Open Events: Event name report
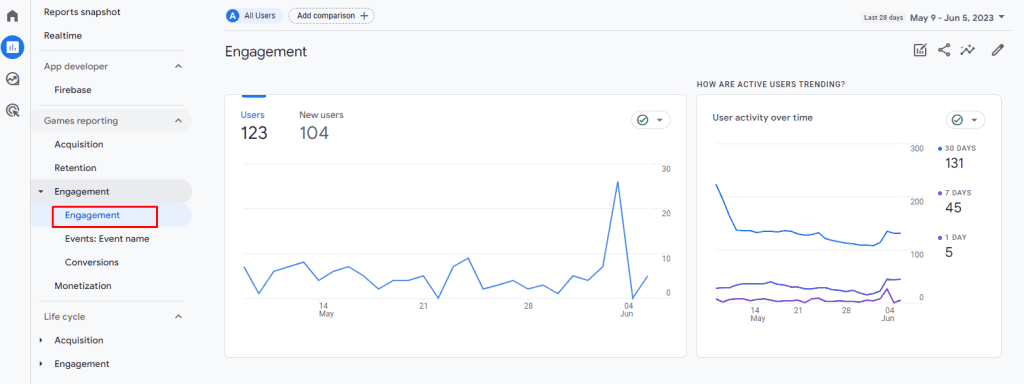 (x=107, y=239)
